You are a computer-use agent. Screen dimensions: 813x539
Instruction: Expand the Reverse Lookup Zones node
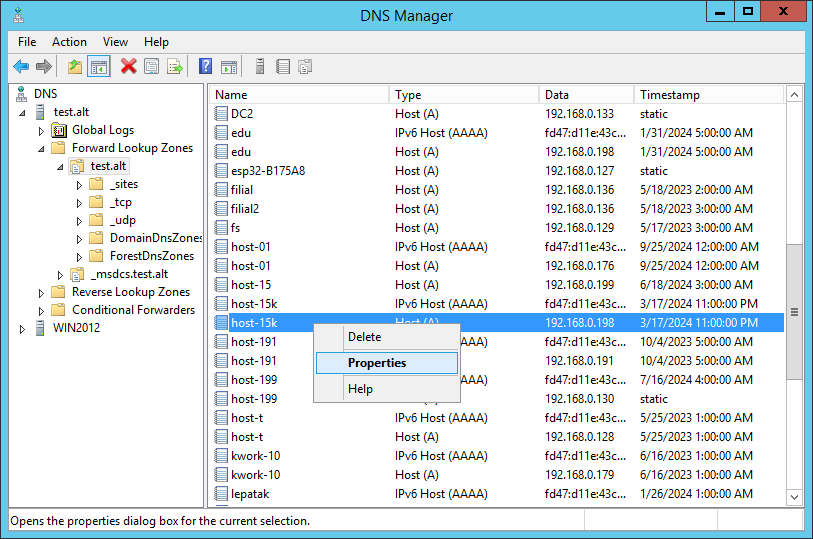[42, 292]
